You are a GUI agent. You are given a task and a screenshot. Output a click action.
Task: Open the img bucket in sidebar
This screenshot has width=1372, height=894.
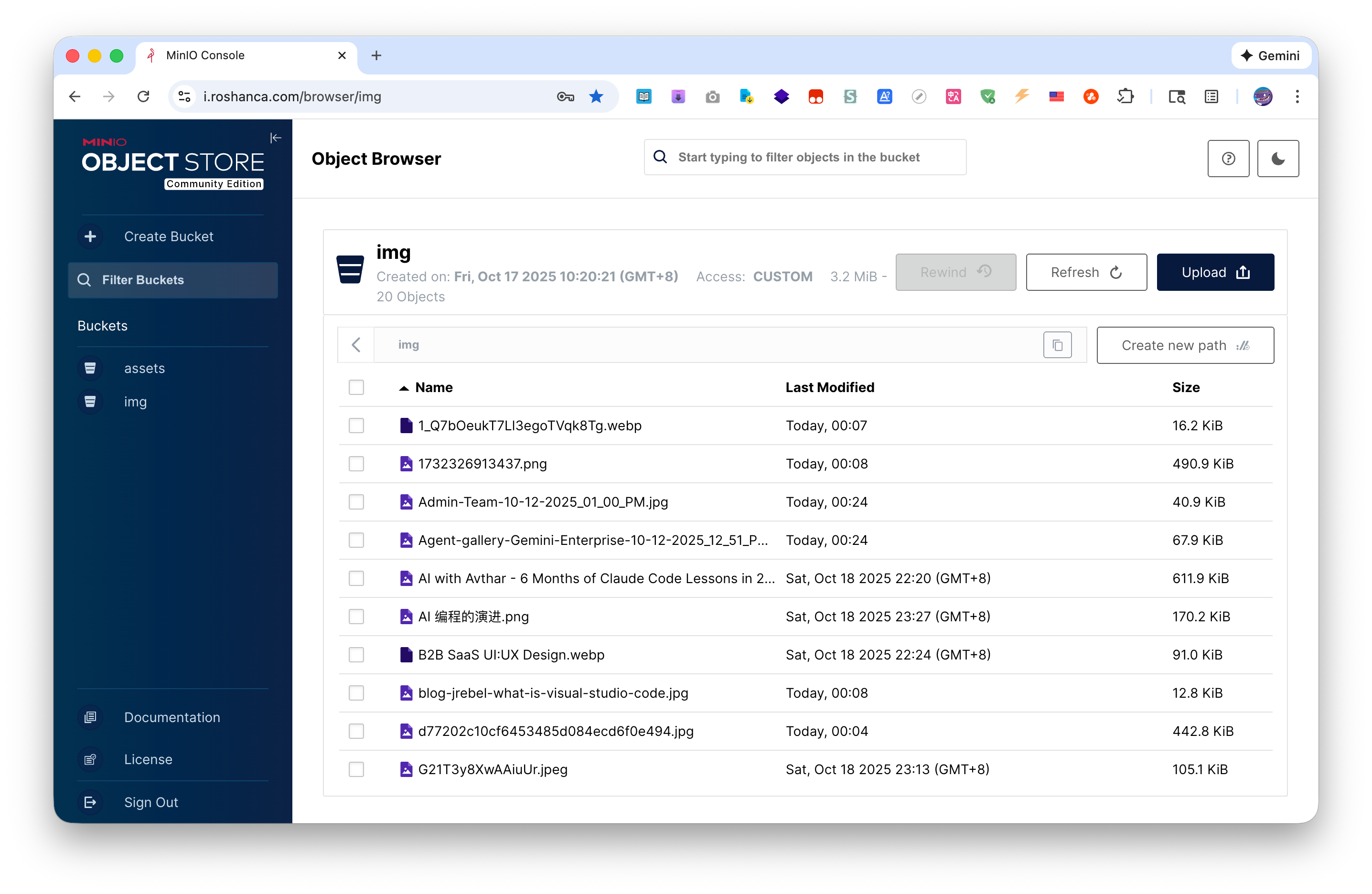pos(136,402)
